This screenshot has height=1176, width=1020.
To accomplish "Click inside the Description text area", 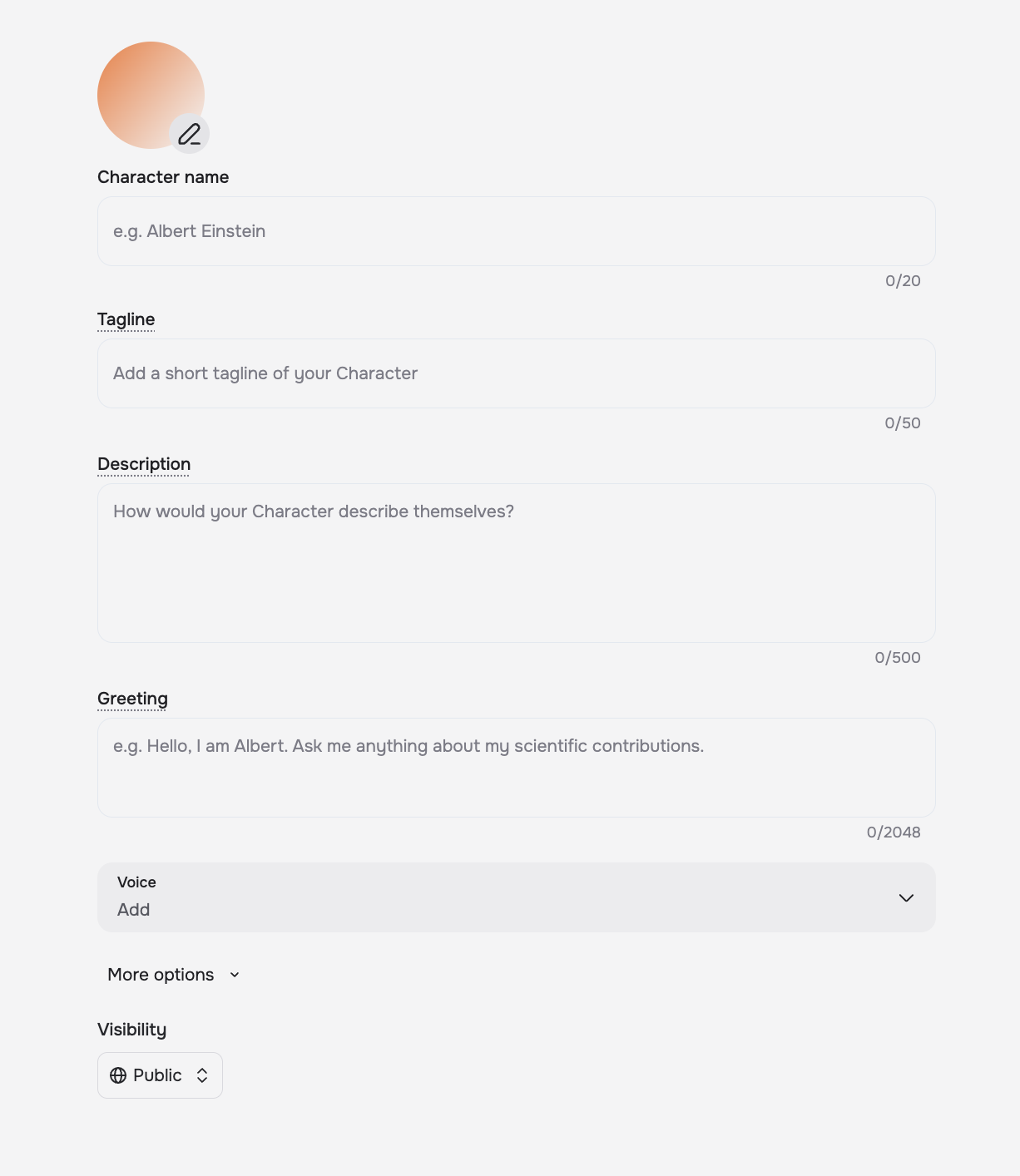I will pos(516,562).
